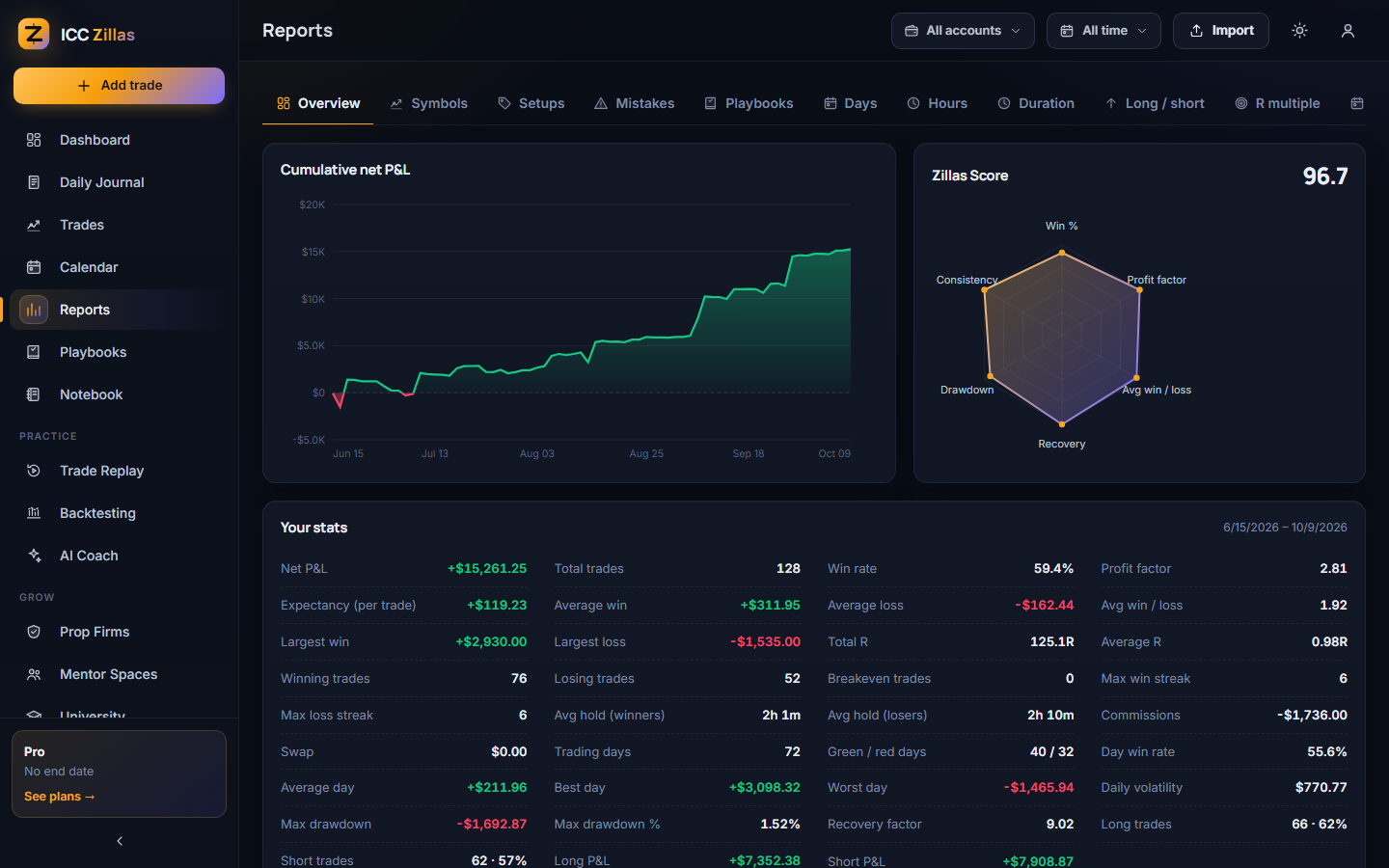Select the Long / short tab
The image size is (1389, 868).
coord(1155,103)
